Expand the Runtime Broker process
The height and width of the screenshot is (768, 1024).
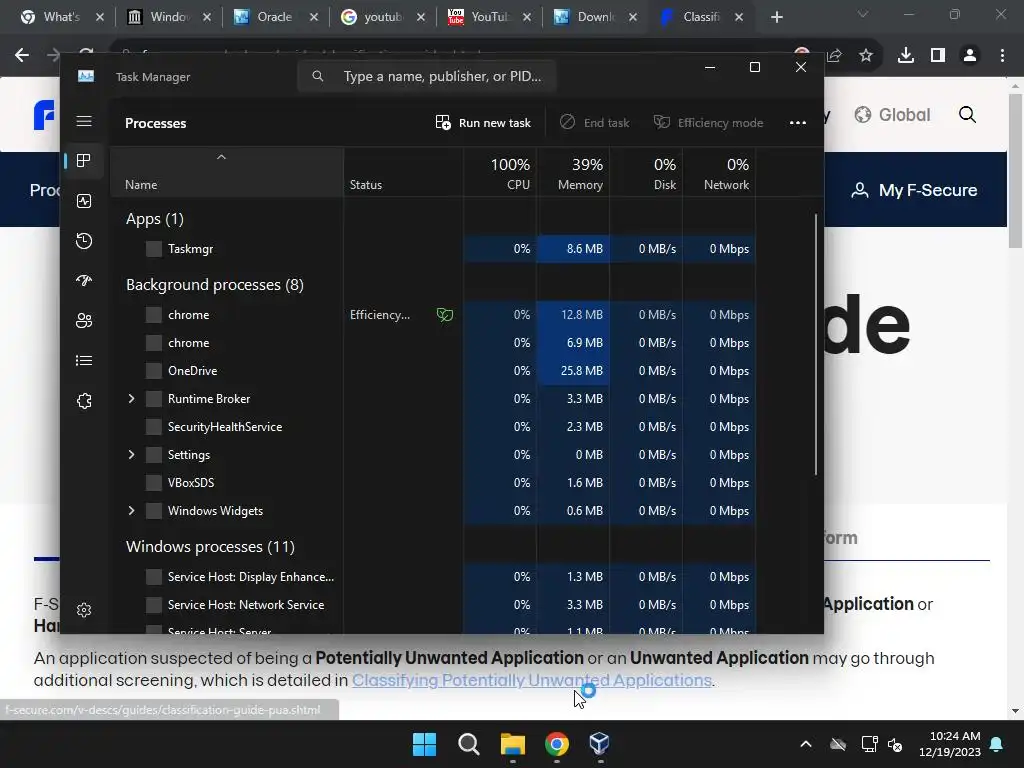click(x=131, y=398)
